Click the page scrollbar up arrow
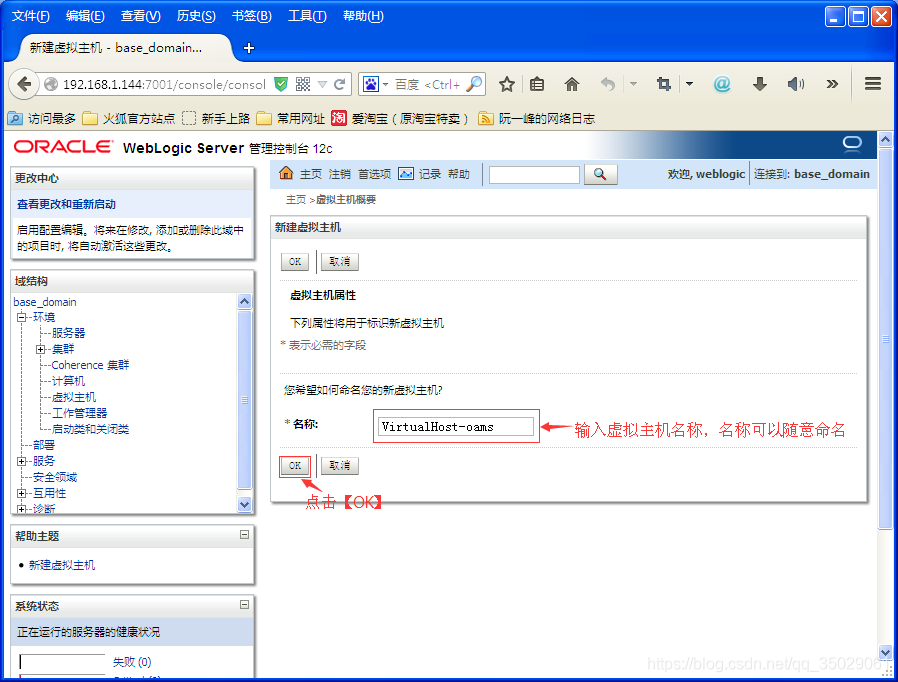Image resolution: width=898 pixels, height=682 pixels. (x=885, y=139)
